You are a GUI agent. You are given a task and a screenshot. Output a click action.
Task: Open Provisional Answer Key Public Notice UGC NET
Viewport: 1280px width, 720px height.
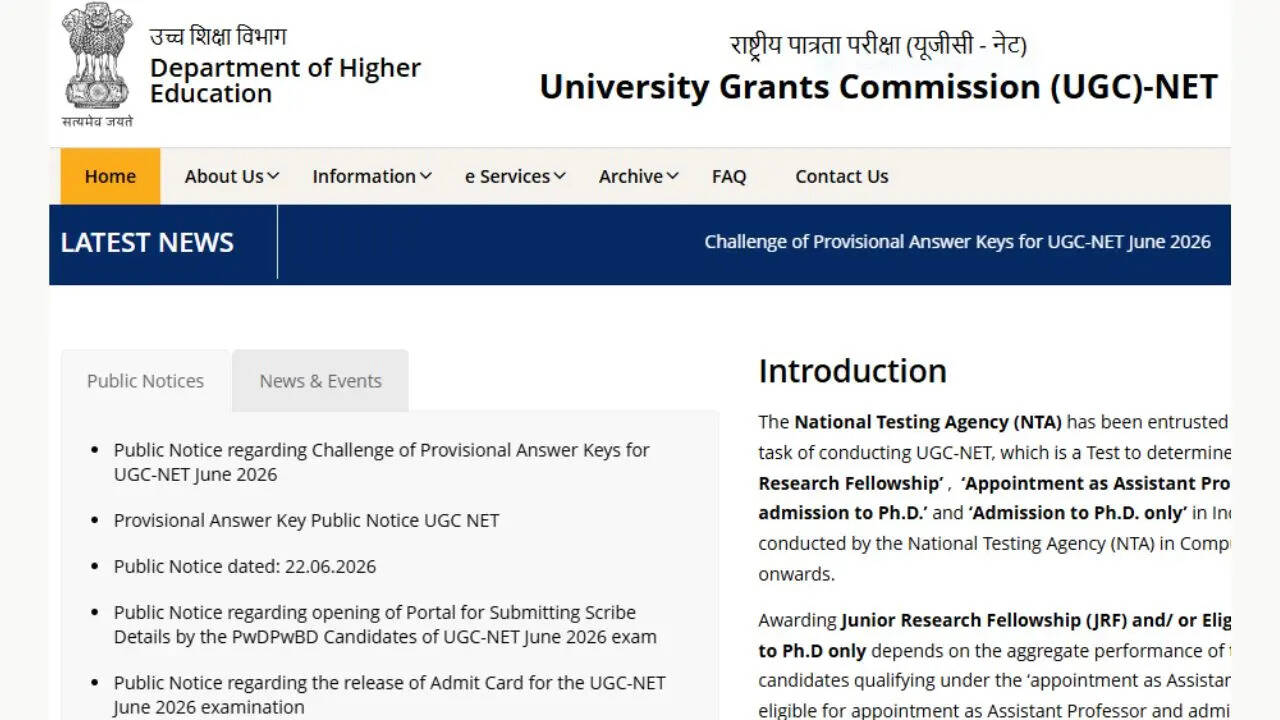(x=306, y=520)
